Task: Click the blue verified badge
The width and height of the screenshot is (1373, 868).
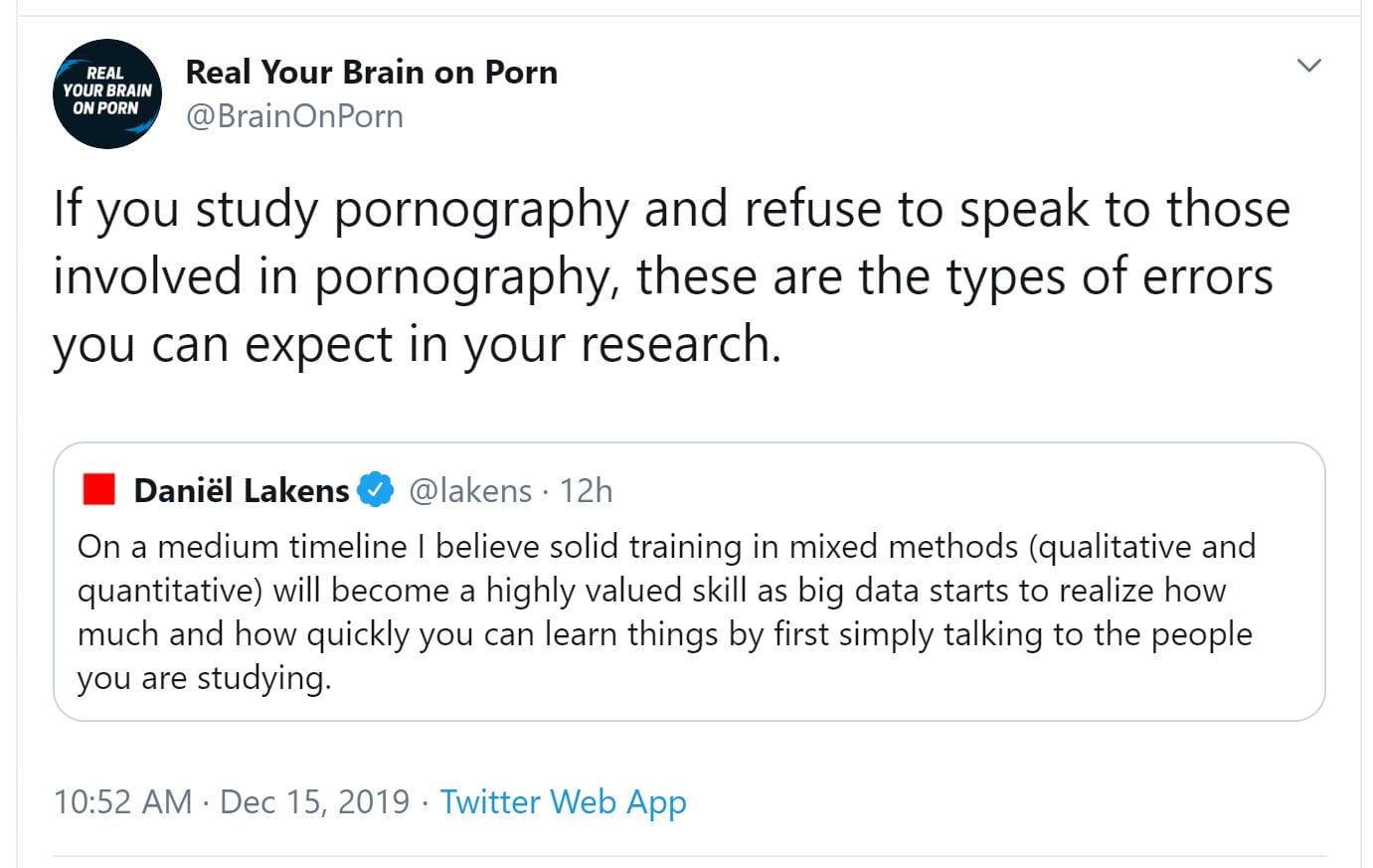Action: coord(375,490)
